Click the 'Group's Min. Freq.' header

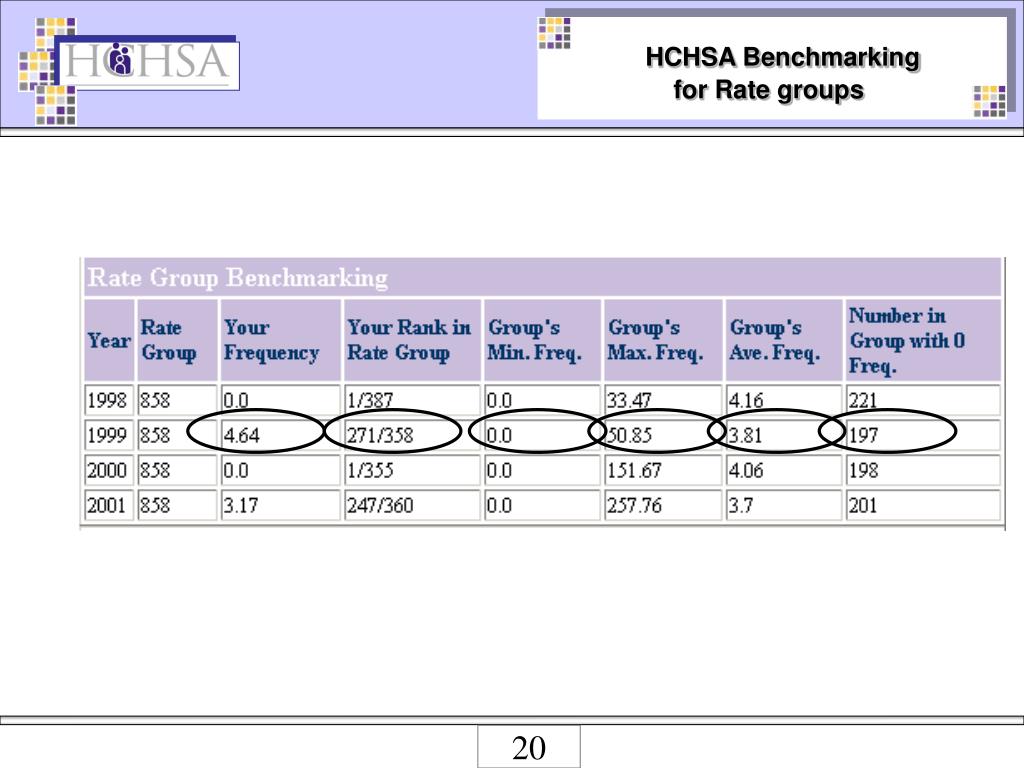[542, 340]
